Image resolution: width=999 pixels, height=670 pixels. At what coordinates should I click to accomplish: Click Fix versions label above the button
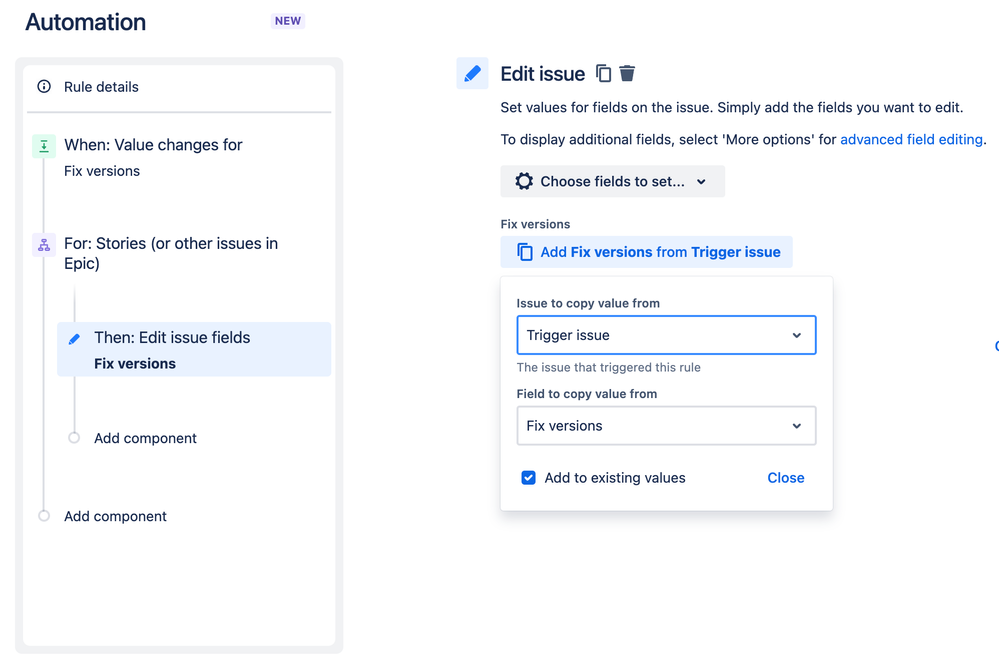click(x=535, y=224)
